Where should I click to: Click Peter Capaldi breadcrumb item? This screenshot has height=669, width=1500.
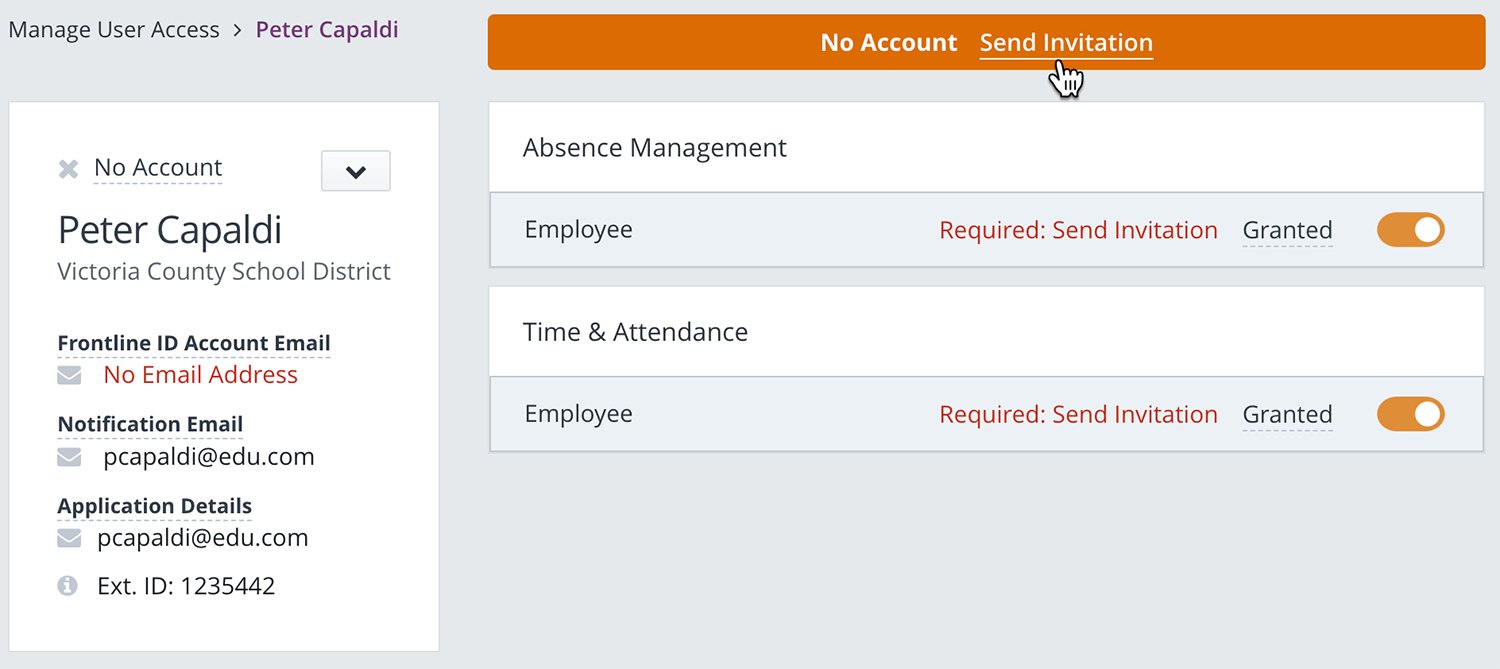[327, 30]
